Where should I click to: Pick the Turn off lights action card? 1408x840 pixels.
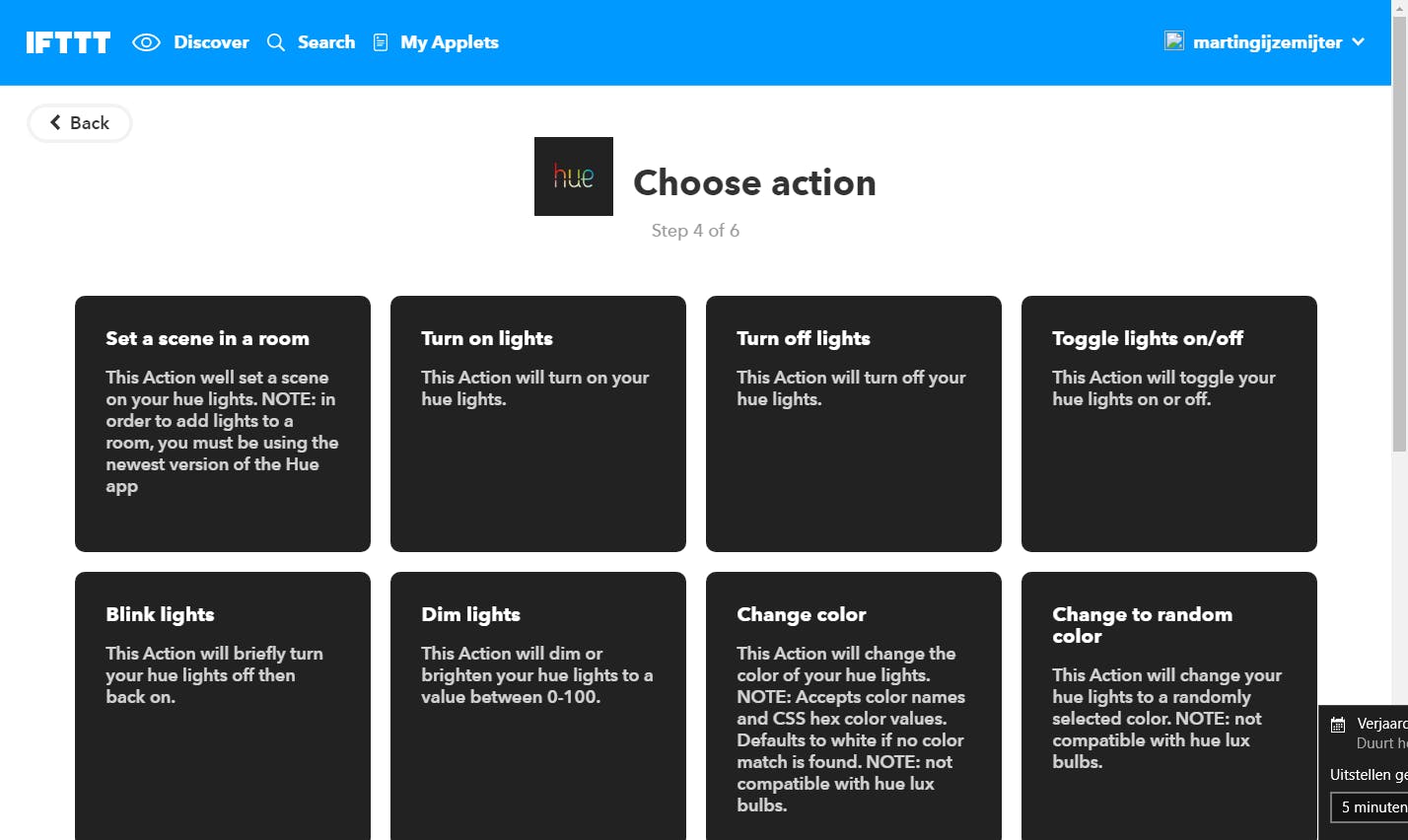[854, 424]
